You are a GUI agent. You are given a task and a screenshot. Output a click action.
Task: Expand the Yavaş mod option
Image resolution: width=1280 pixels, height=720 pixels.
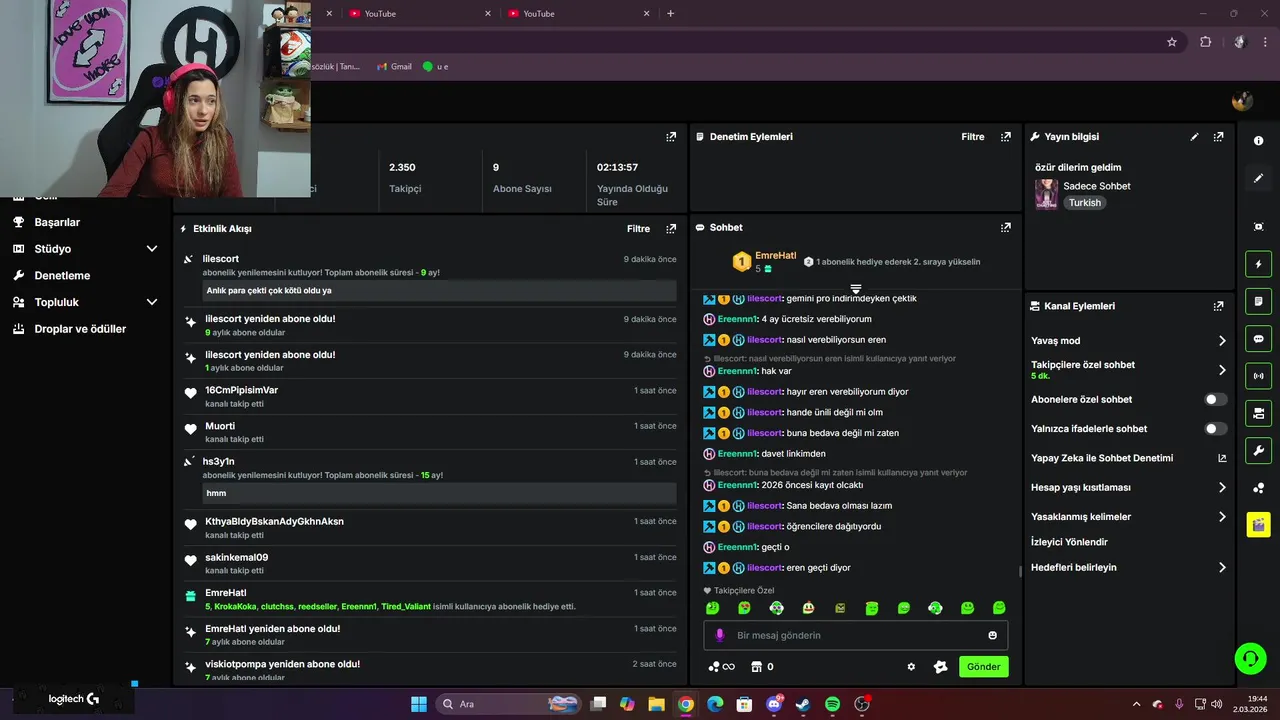[x=1129, y=341]
